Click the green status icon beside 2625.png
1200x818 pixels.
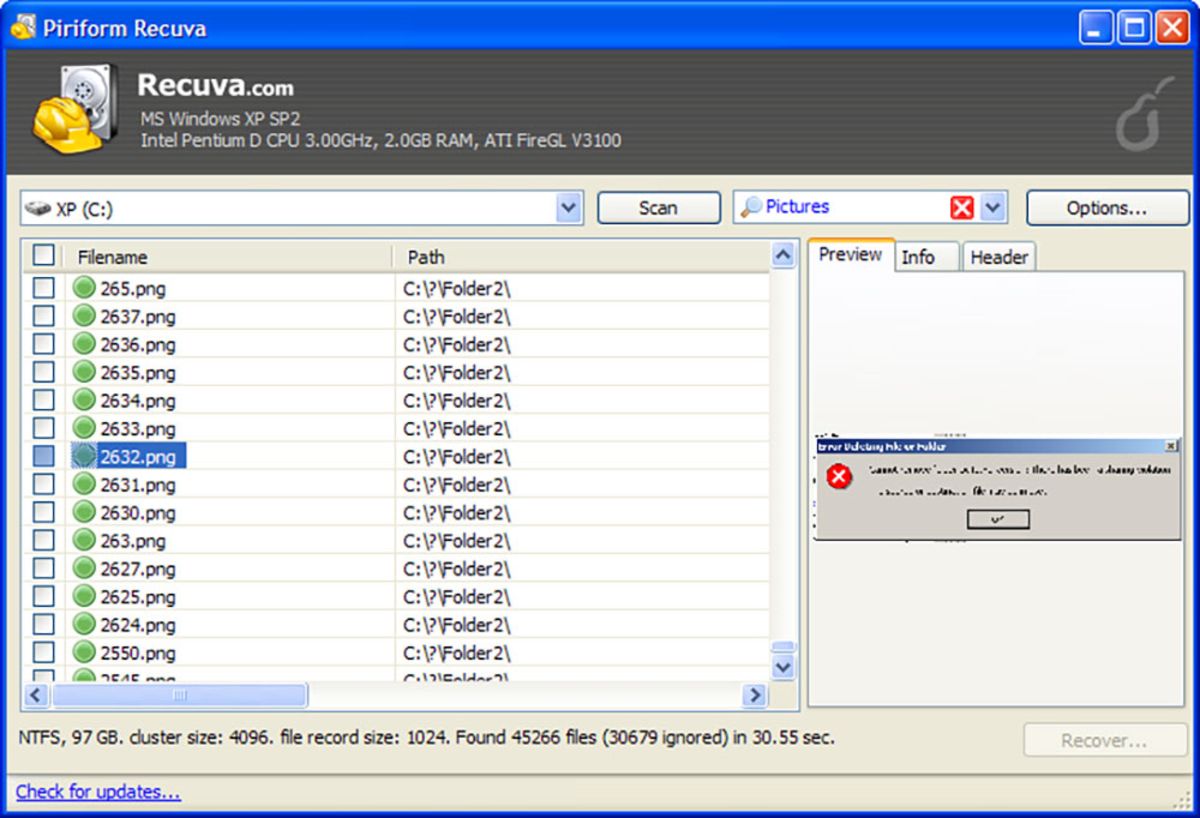tap(85, 596)
